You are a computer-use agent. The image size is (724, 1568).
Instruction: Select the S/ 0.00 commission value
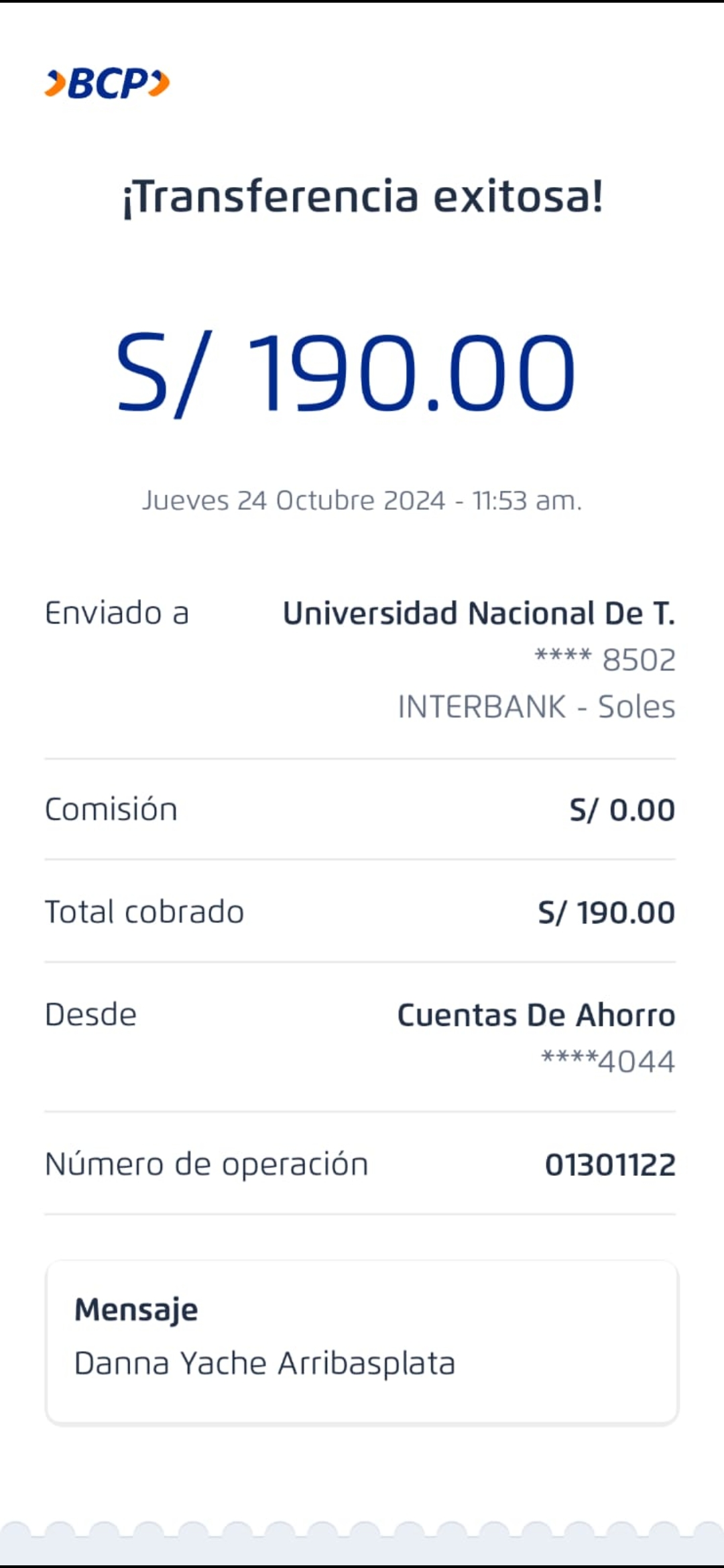[x=622, y=810]
